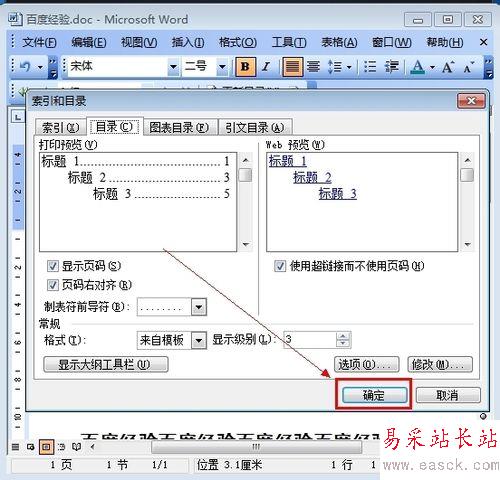The height and width of the screenshot is (480, 500).
Task: Toggle 使用超链接而不使用页码 checkbox
Action: [280, 266]
